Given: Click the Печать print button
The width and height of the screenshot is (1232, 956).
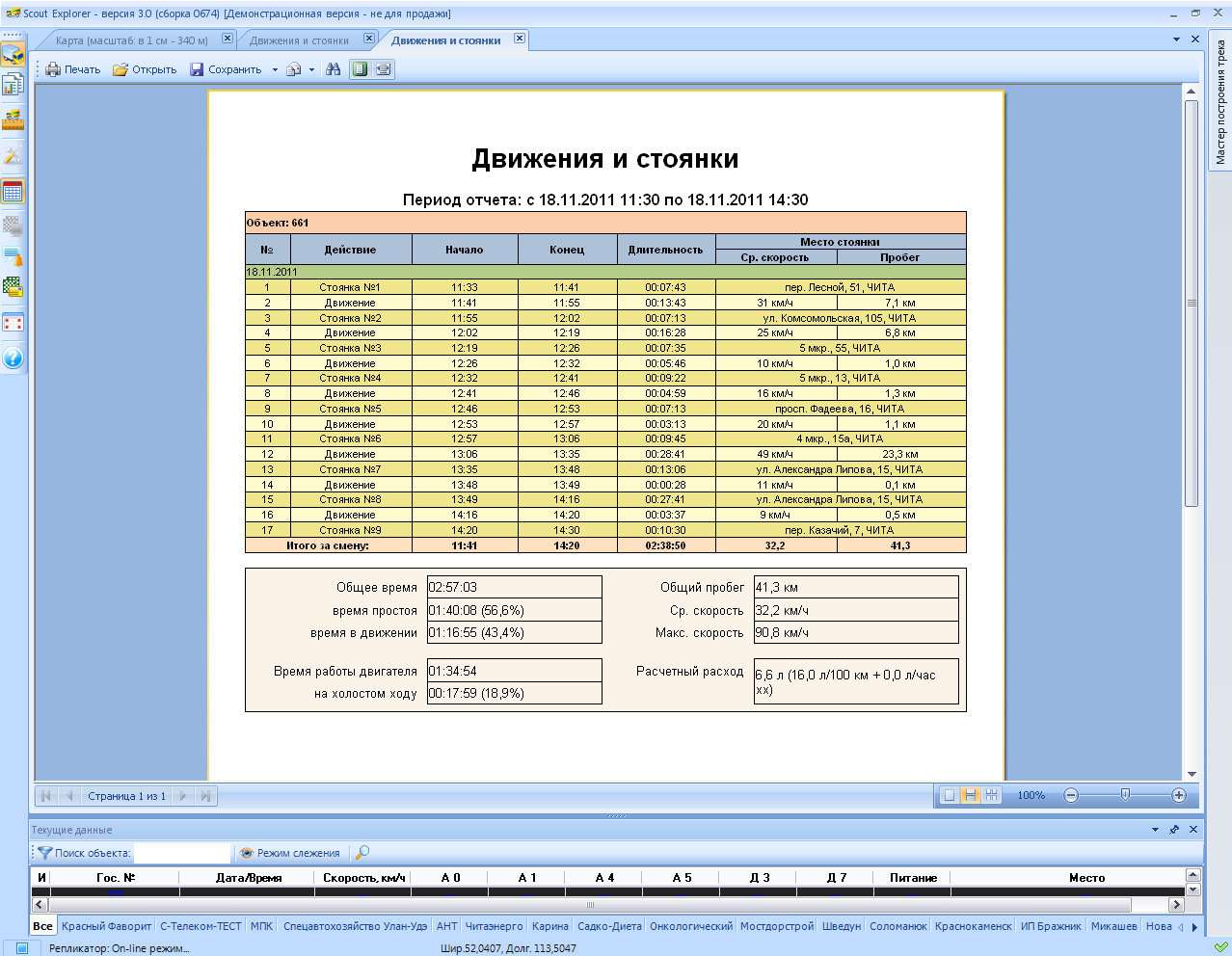Looking at the screenshot, I should pyautogui.click(x=73, y=69).
